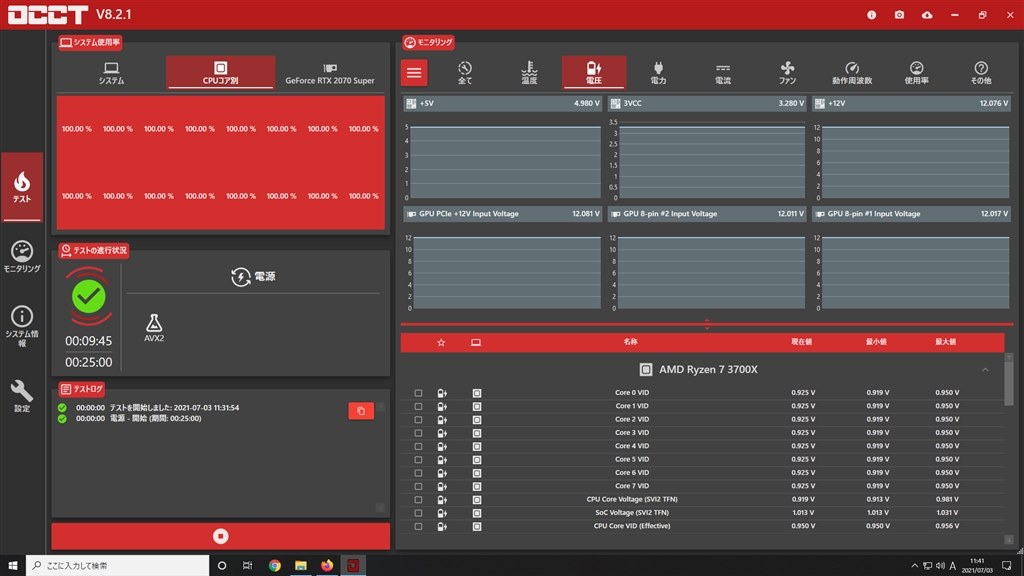Open Task View in taskbar
This screenshot has width=1024, height=576.
pos(248,566)
